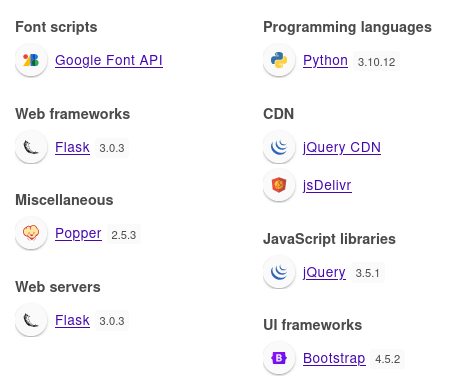Click the Web frameworks heading
Image resolution: width=469 pixels, height=388 pixels.
pos(73,114)
